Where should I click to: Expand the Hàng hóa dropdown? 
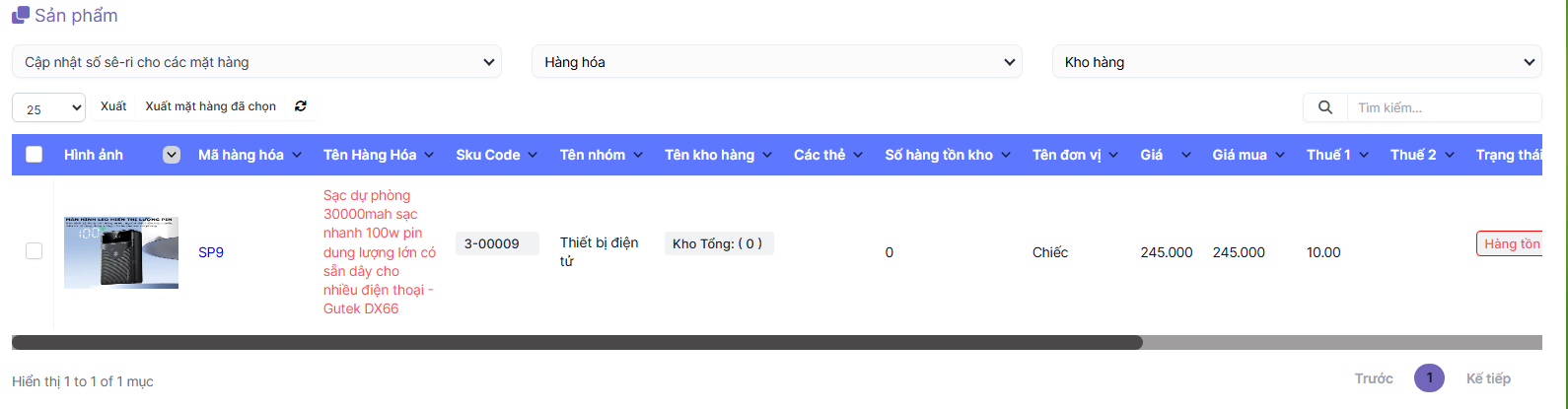(776, 62)
